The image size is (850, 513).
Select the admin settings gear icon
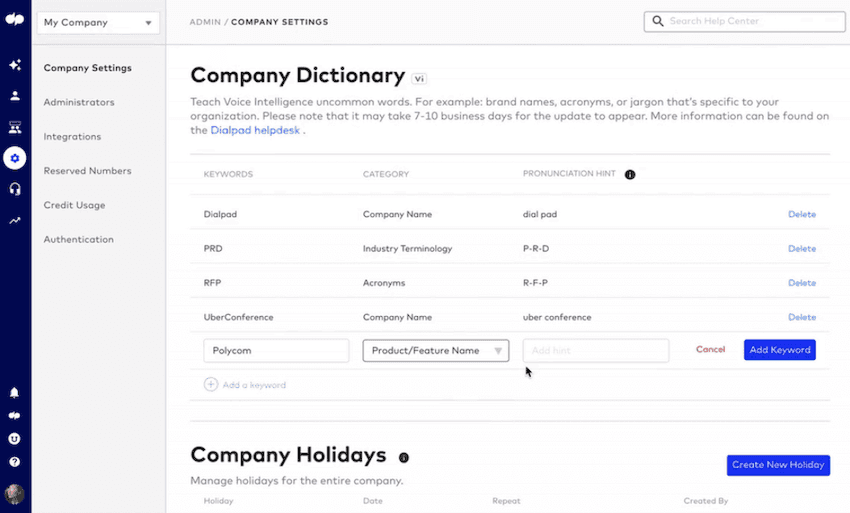tap(15, 158)
